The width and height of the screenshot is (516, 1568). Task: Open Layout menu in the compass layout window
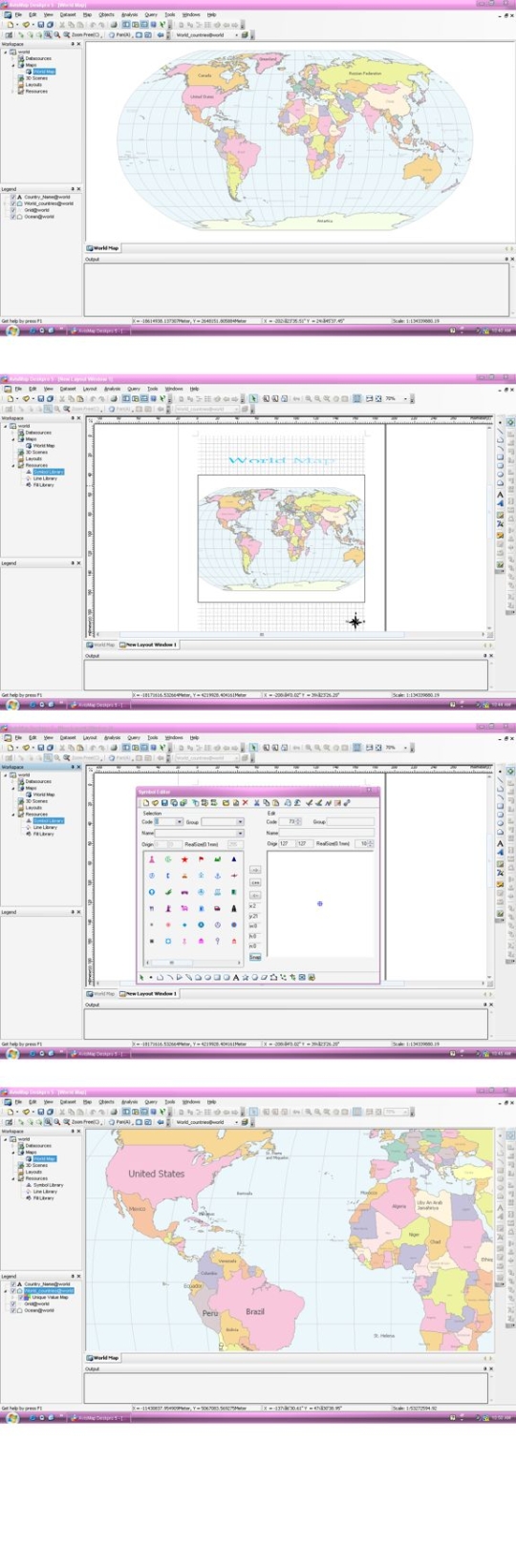90,389
